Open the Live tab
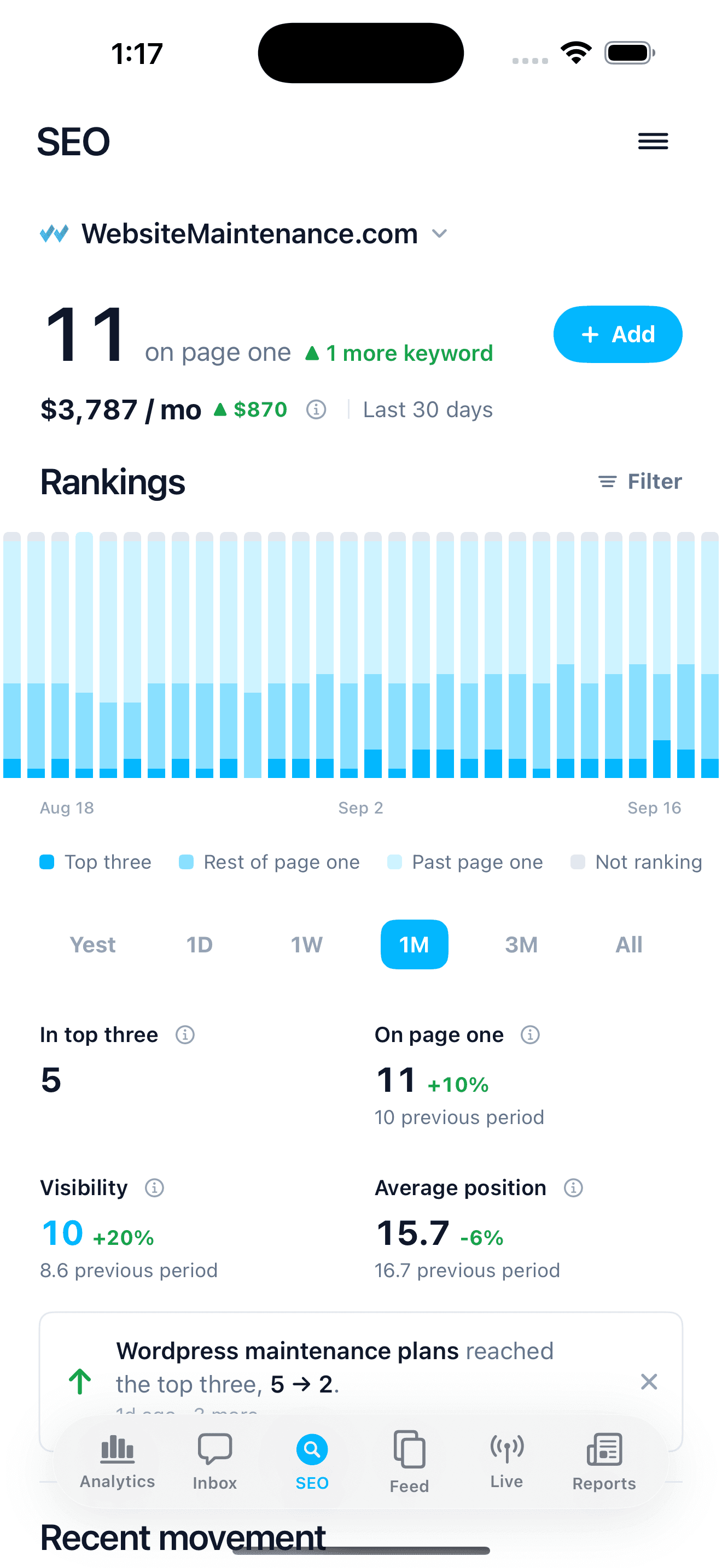This screenshot has height=1568, width=722. pyautogui.click(x=507, y=1462)
